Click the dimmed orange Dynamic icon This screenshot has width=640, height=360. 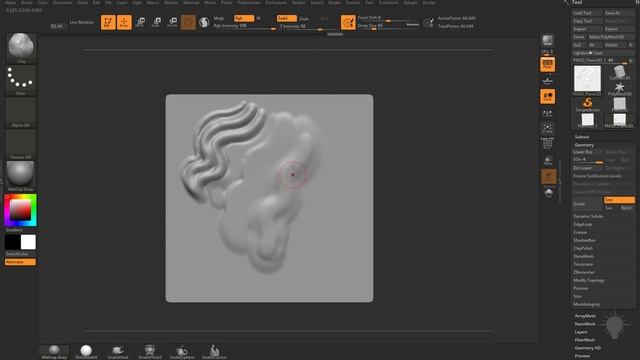coord(549,177)
